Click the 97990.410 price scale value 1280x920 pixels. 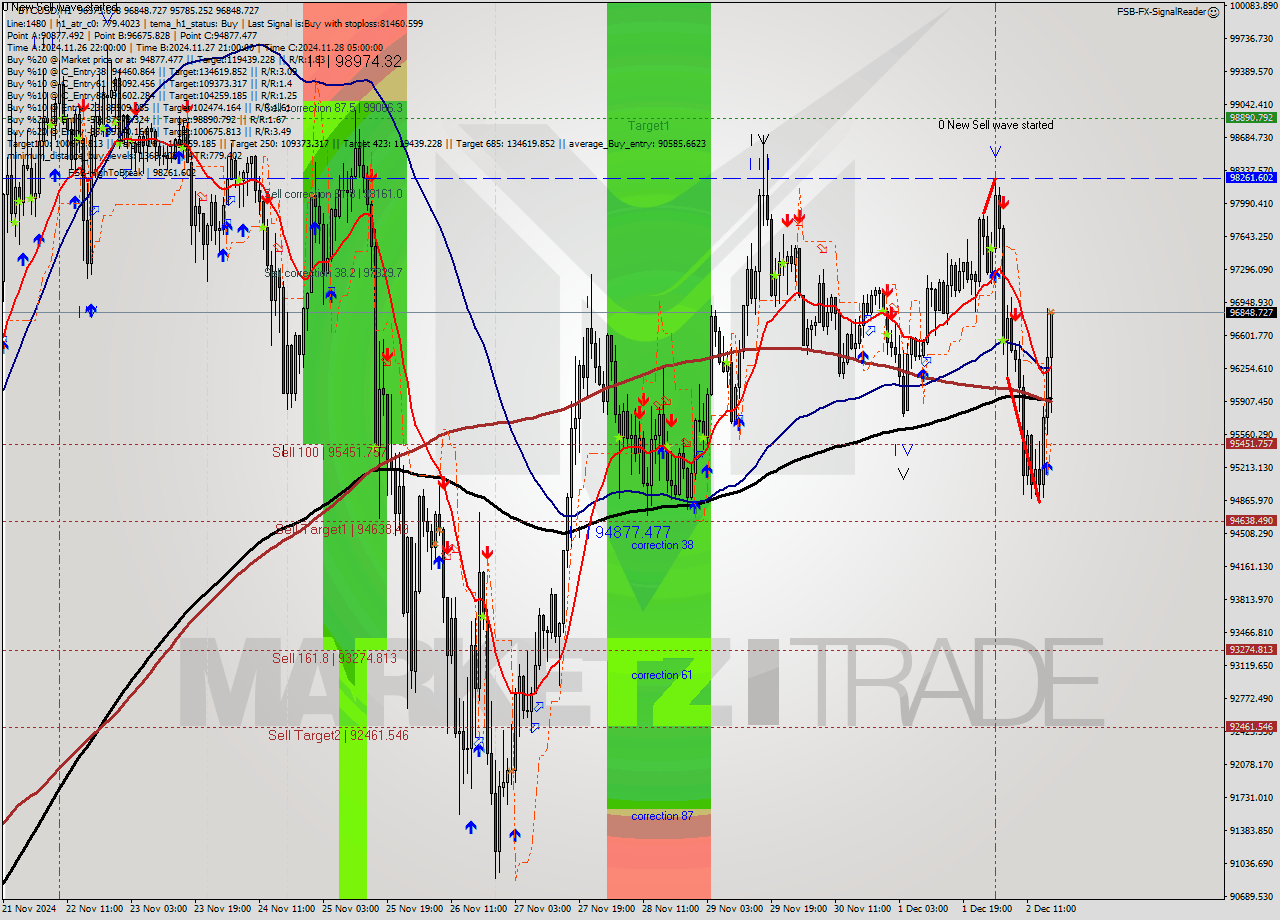(1251, 203)
